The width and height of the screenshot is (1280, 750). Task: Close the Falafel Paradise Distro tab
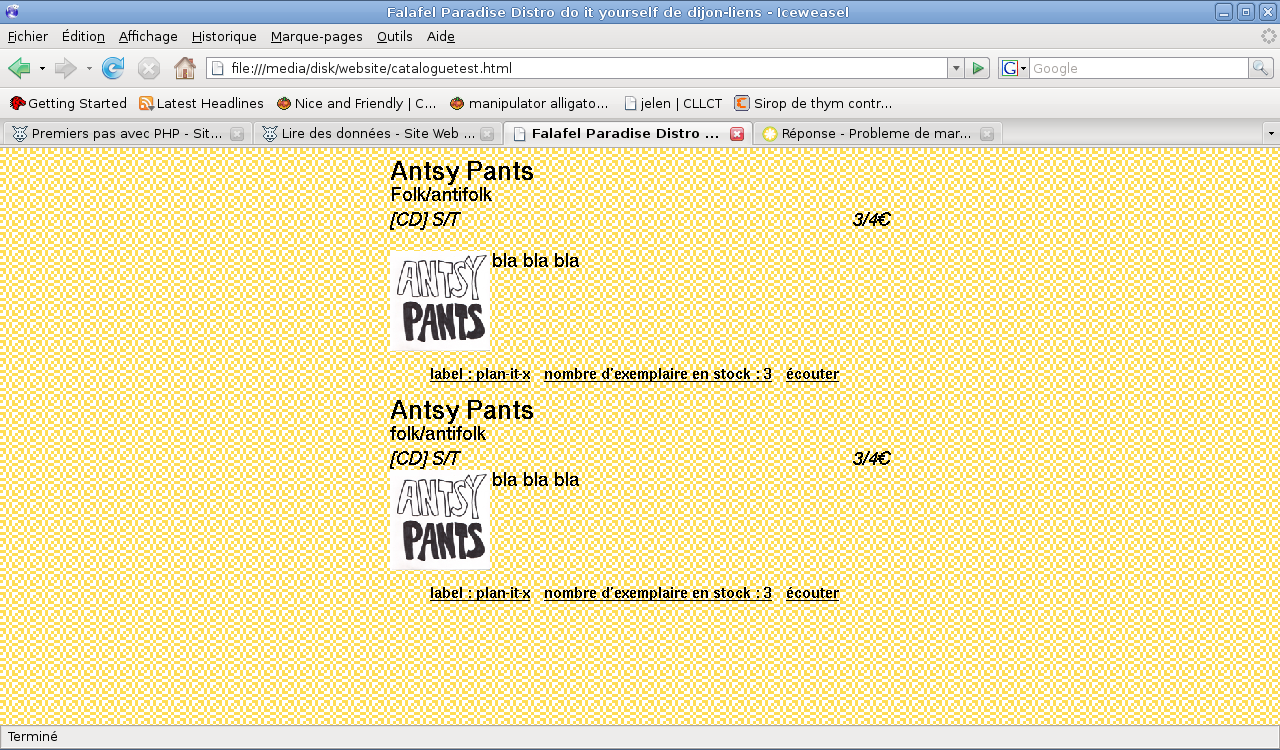pyautogui.click(x=737, y=134)
